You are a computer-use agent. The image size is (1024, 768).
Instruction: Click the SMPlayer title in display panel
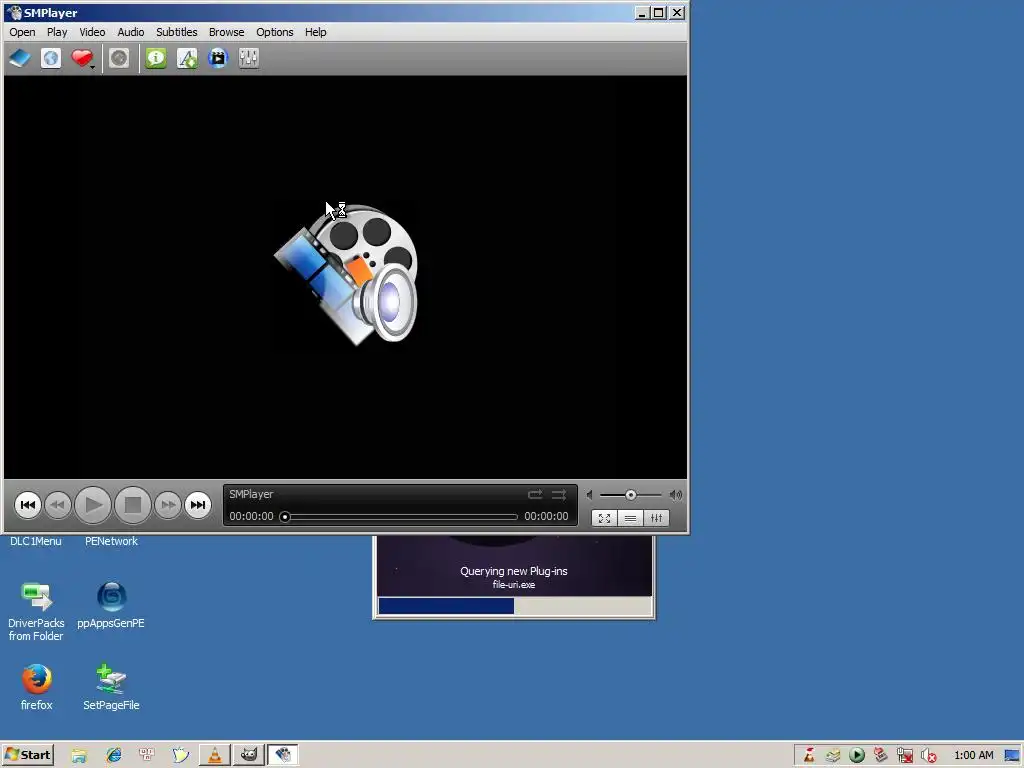(x=251, y=494)
